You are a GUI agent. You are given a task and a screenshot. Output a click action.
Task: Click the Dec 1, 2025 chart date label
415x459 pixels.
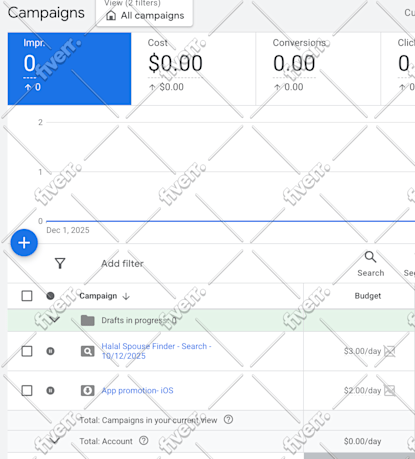pos(68,230)
